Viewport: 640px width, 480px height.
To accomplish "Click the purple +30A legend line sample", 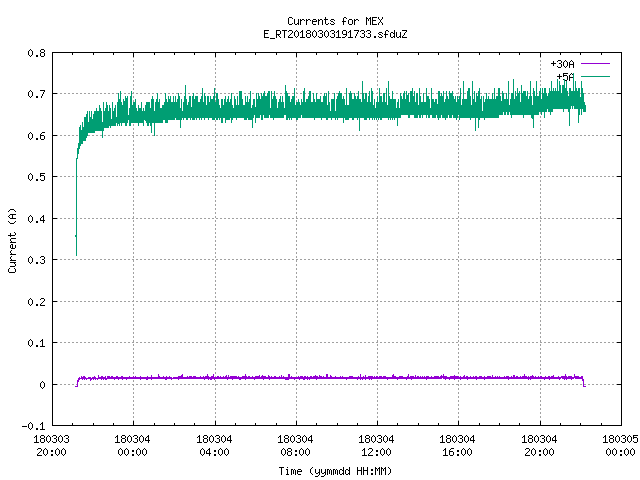I will pos(595,64).
